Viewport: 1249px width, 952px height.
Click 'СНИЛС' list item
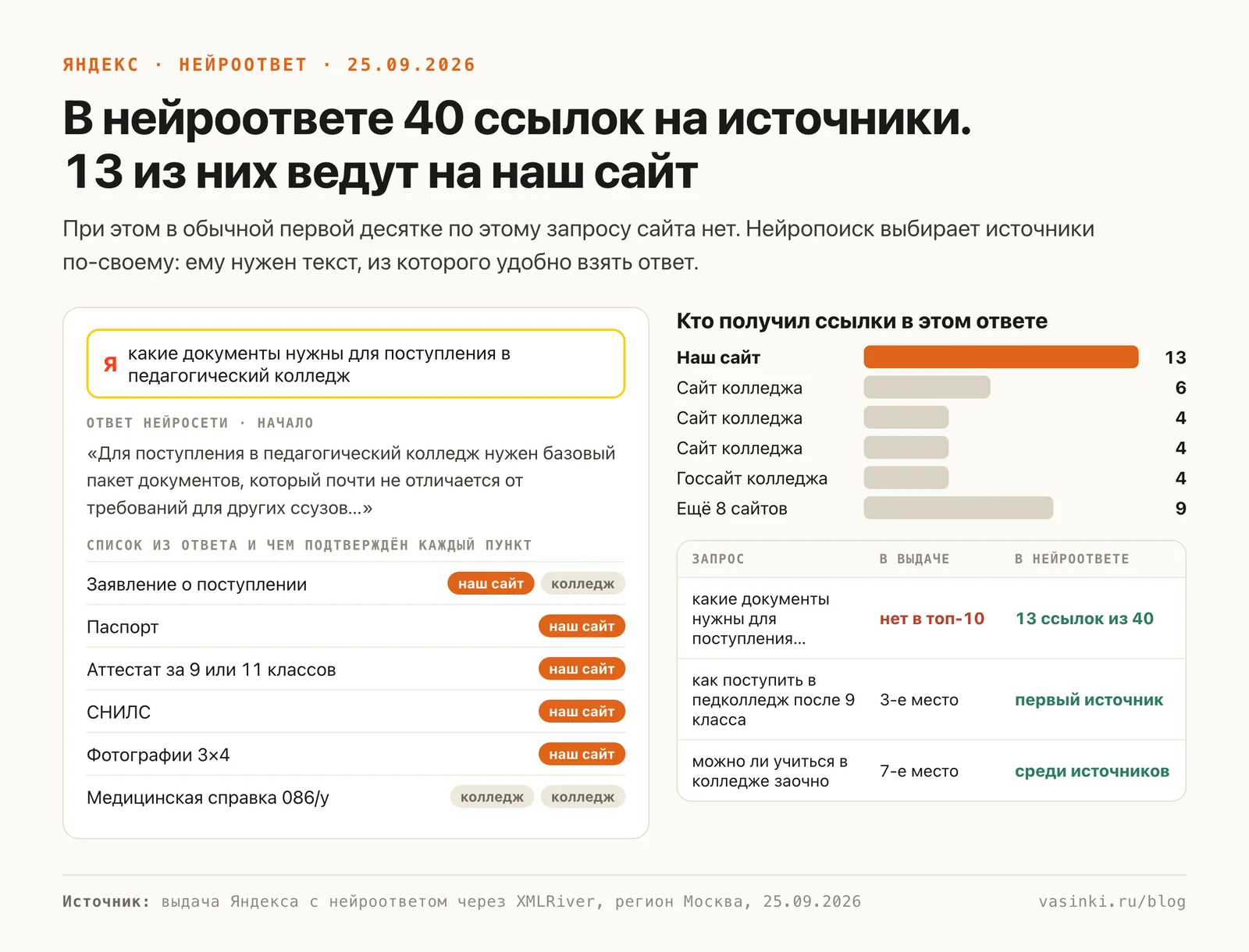coord(119,712)
